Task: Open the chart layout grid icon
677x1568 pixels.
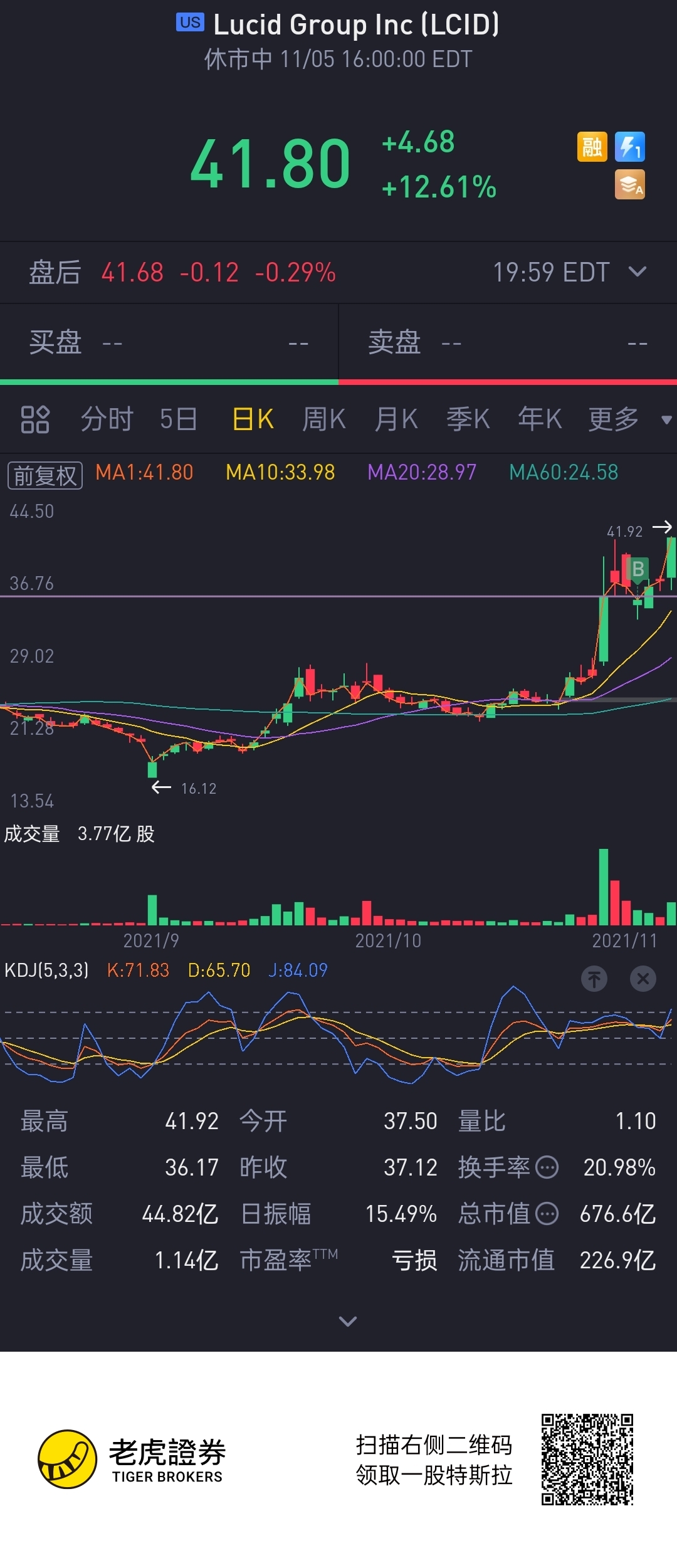Action: point(35,419)
